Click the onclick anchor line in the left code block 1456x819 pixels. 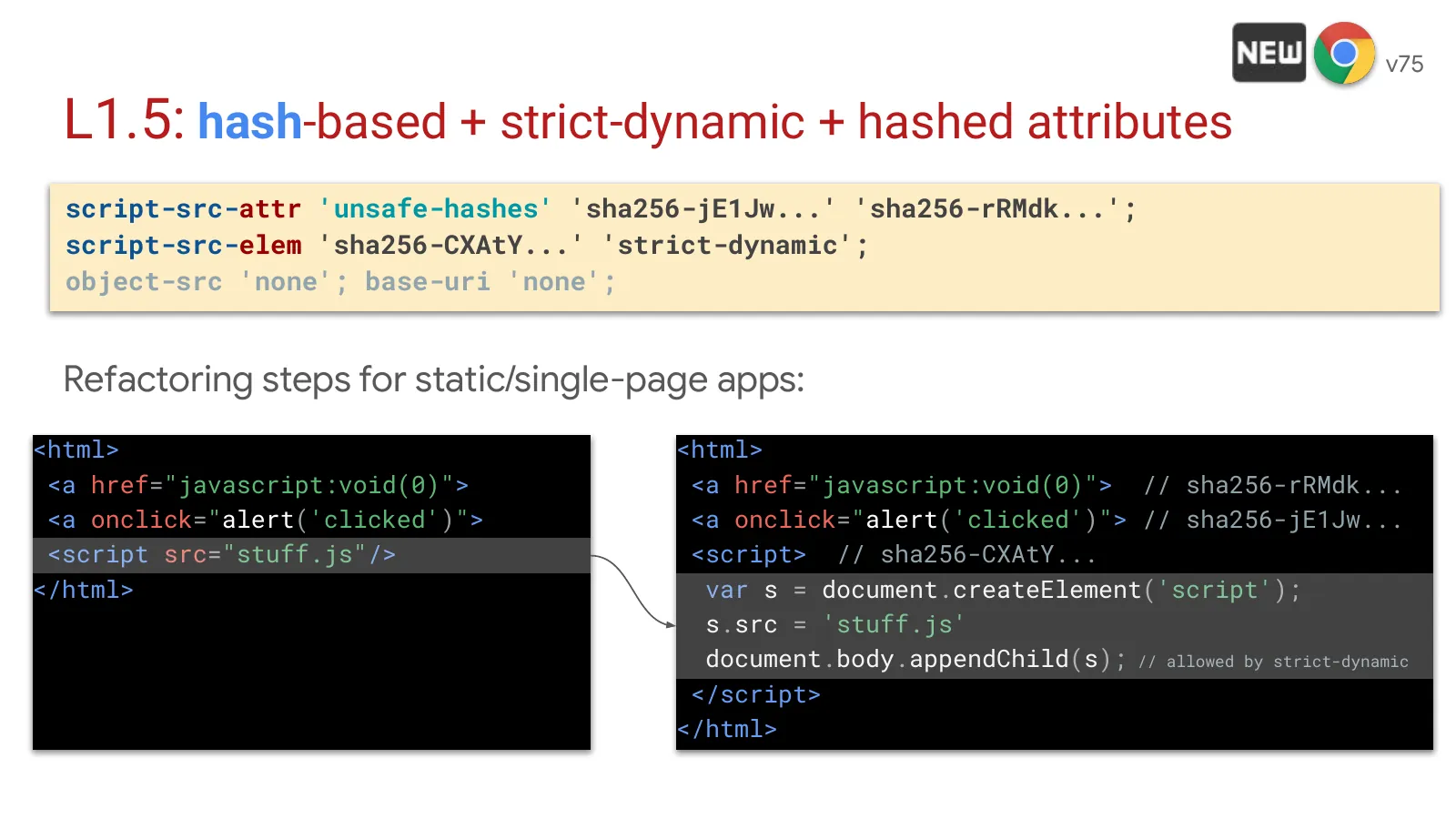point(266,520)
